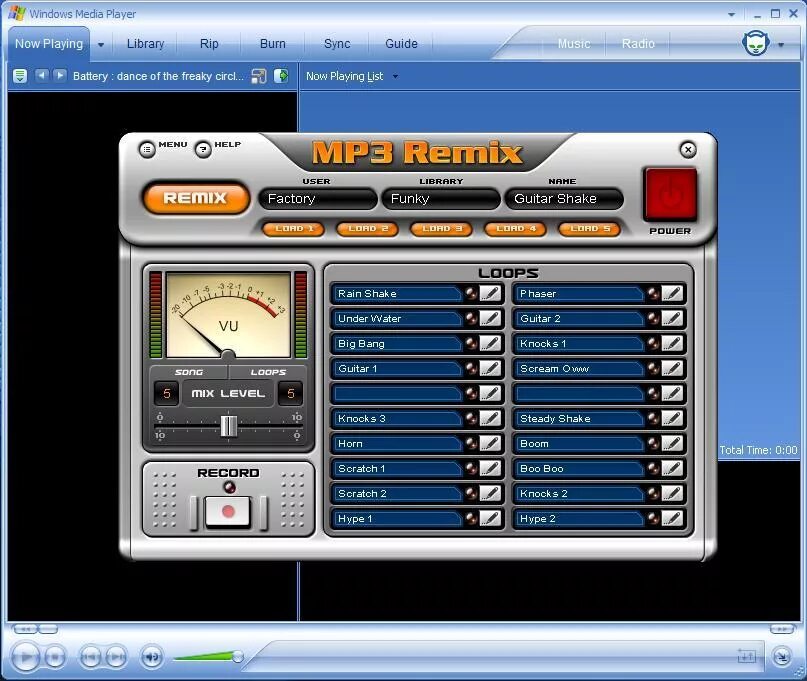Switch to the Sync tab
807x681 pixels.
tap(337, 44)
